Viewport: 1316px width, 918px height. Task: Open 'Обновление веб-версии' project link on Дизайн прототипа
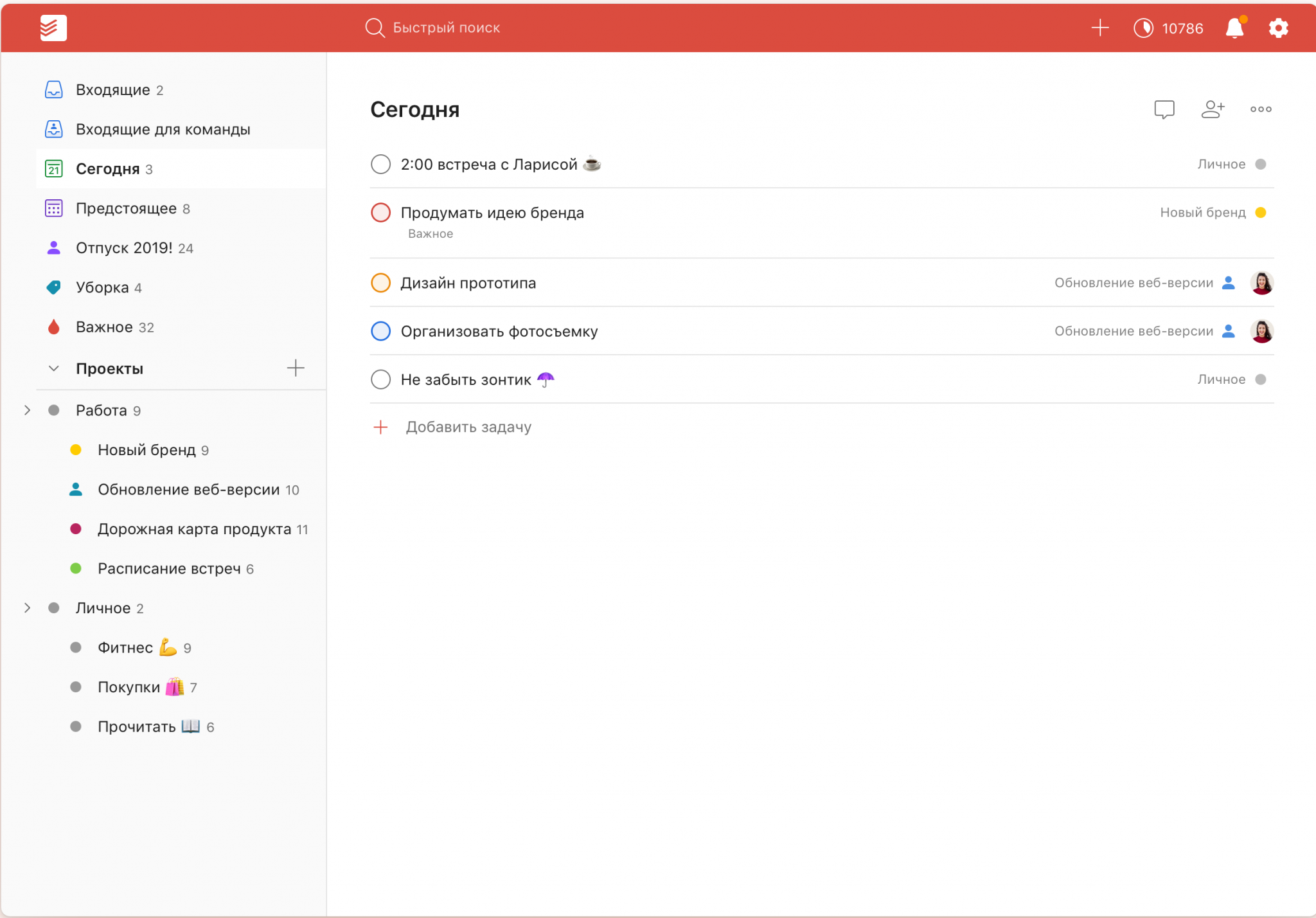coord(1134,283)
